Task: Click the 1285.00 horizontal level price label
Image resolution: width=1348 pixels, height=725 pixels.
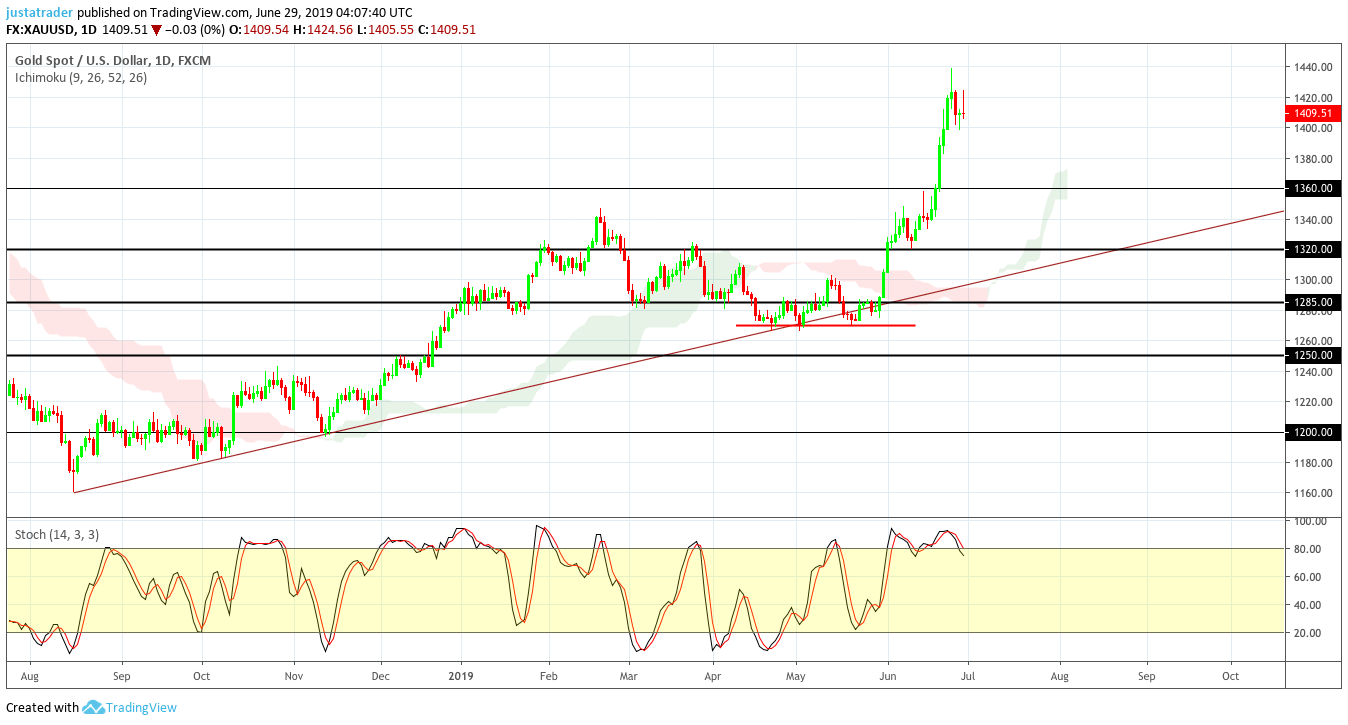Action: click(x=1313, y=302)
